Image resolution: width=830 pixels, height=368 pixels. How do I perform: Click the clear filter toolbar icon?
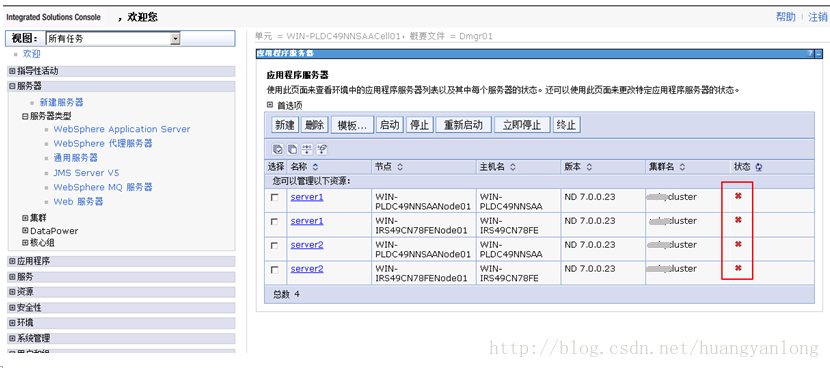click(322, 150)
